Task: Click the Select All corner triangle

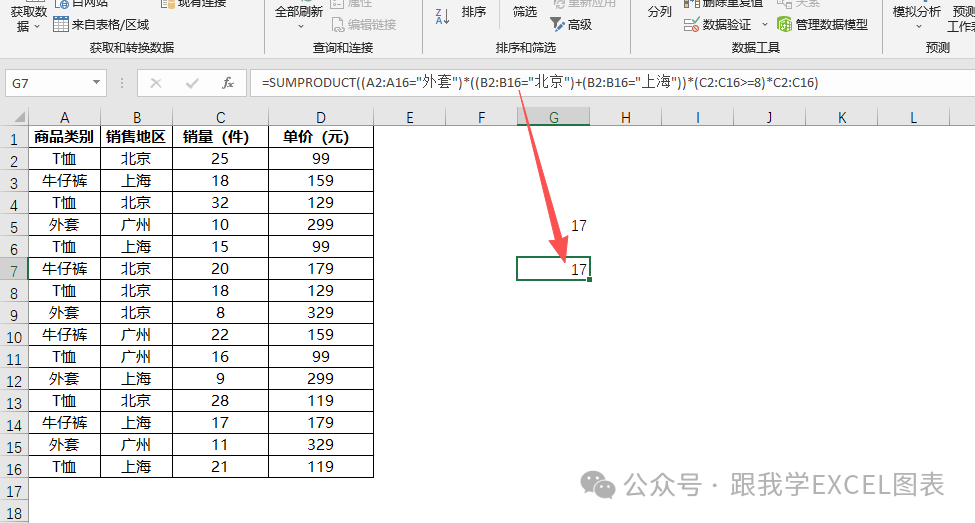Action: click(x=19, y=117)
